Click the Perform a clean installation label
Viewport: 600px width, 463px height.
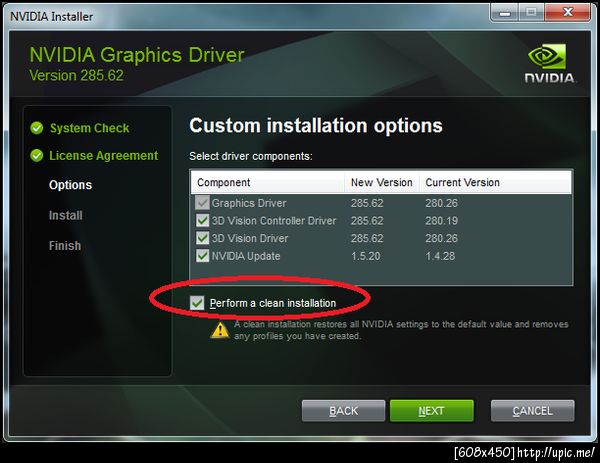click(273, 303)
